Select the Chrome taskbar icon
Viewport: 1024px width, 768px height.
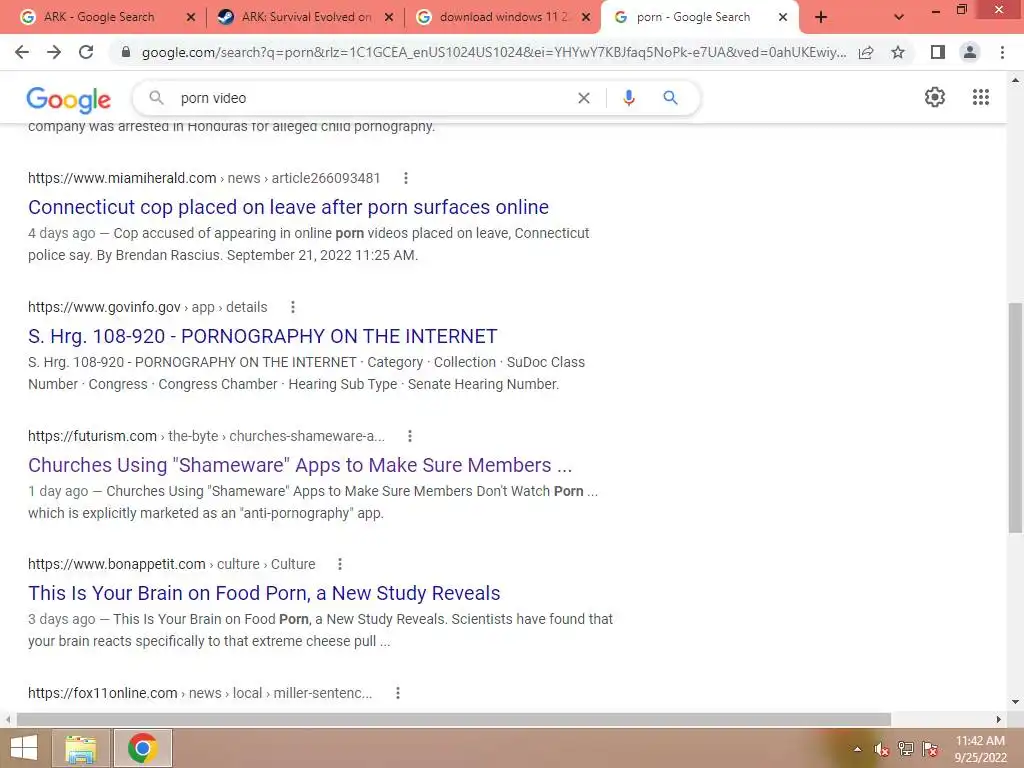[142, 748]
